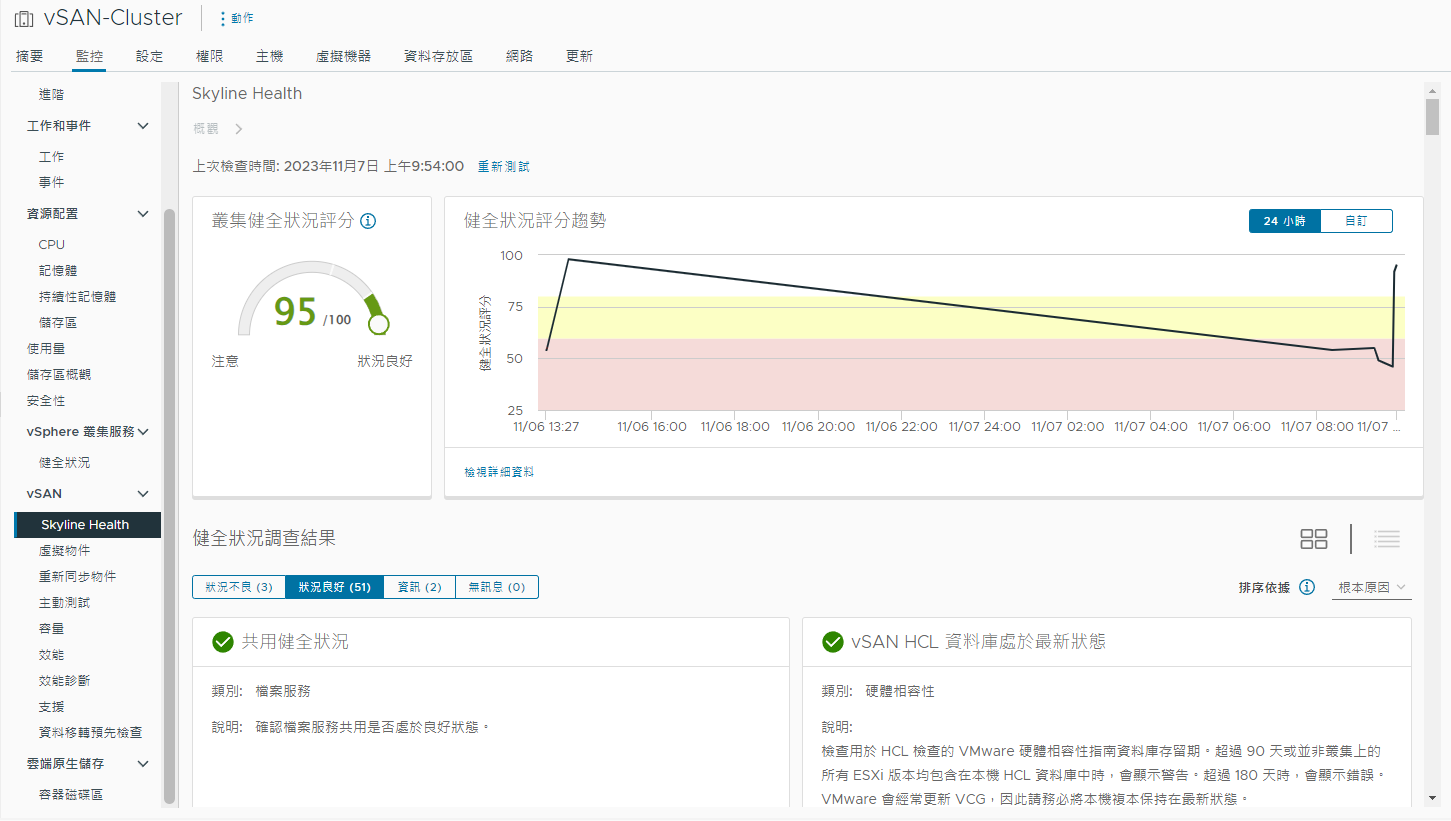Click the scroll-up arrow of main panel
This screenshot has width=1451, height=821.
[x=1433, y=90]
